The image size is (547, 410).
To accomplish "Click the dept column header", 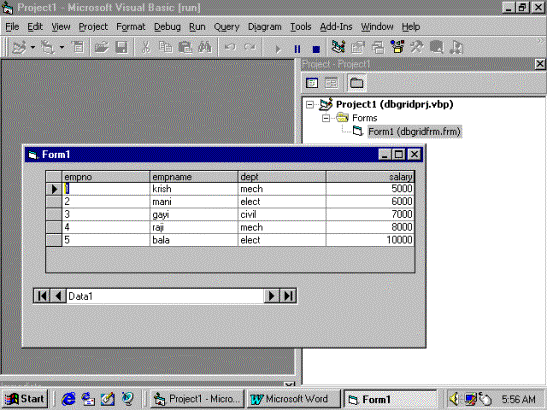I will [282, 177].
